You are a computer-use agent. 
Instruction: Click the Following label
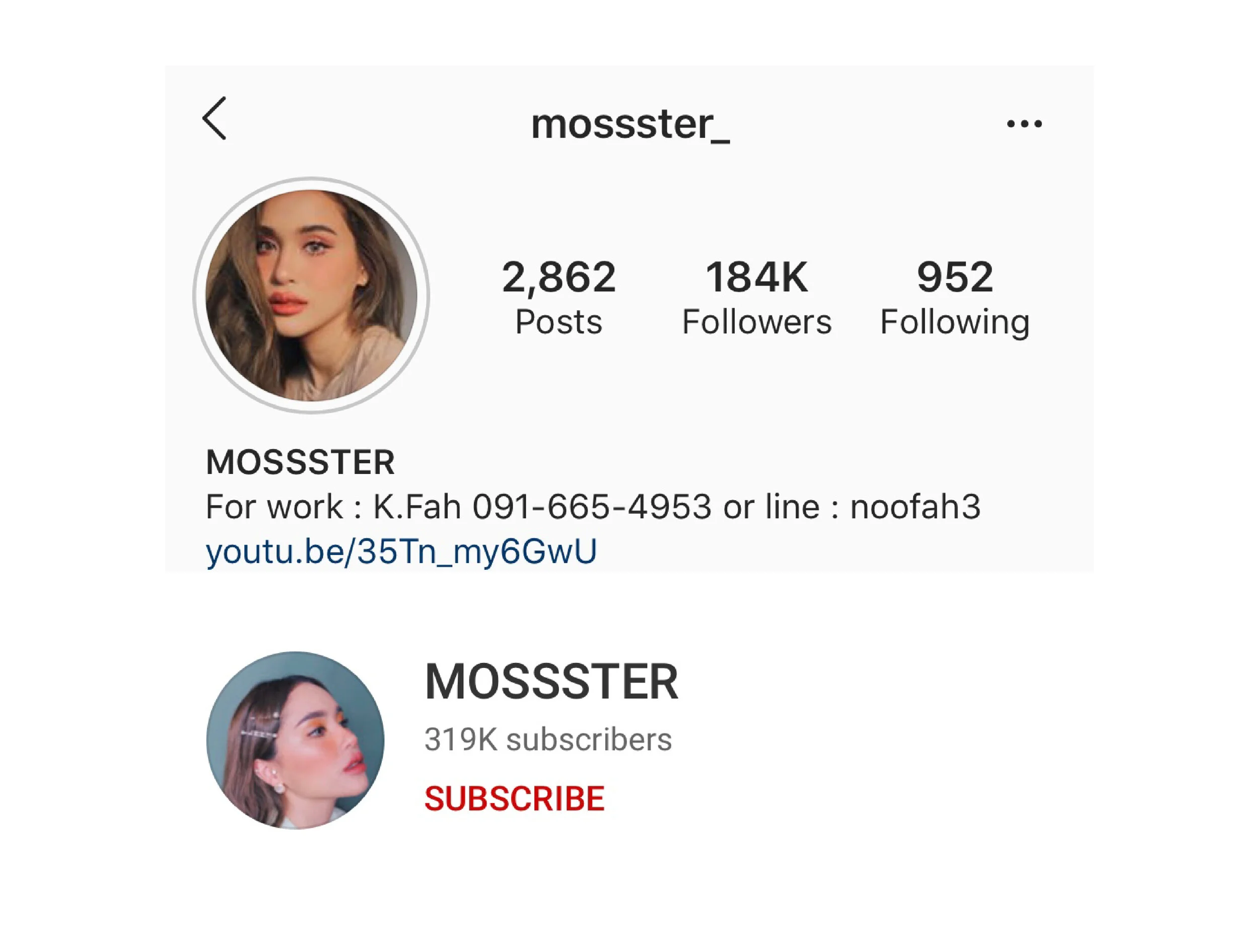[x=954, y=323]
